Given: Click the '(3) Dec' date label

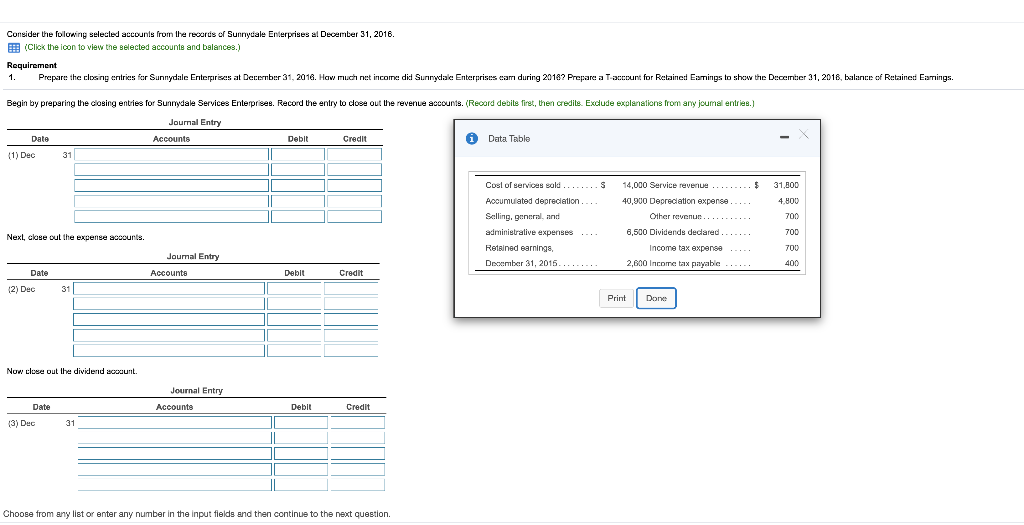Looking at the screenshot, I should coord(22,422).
